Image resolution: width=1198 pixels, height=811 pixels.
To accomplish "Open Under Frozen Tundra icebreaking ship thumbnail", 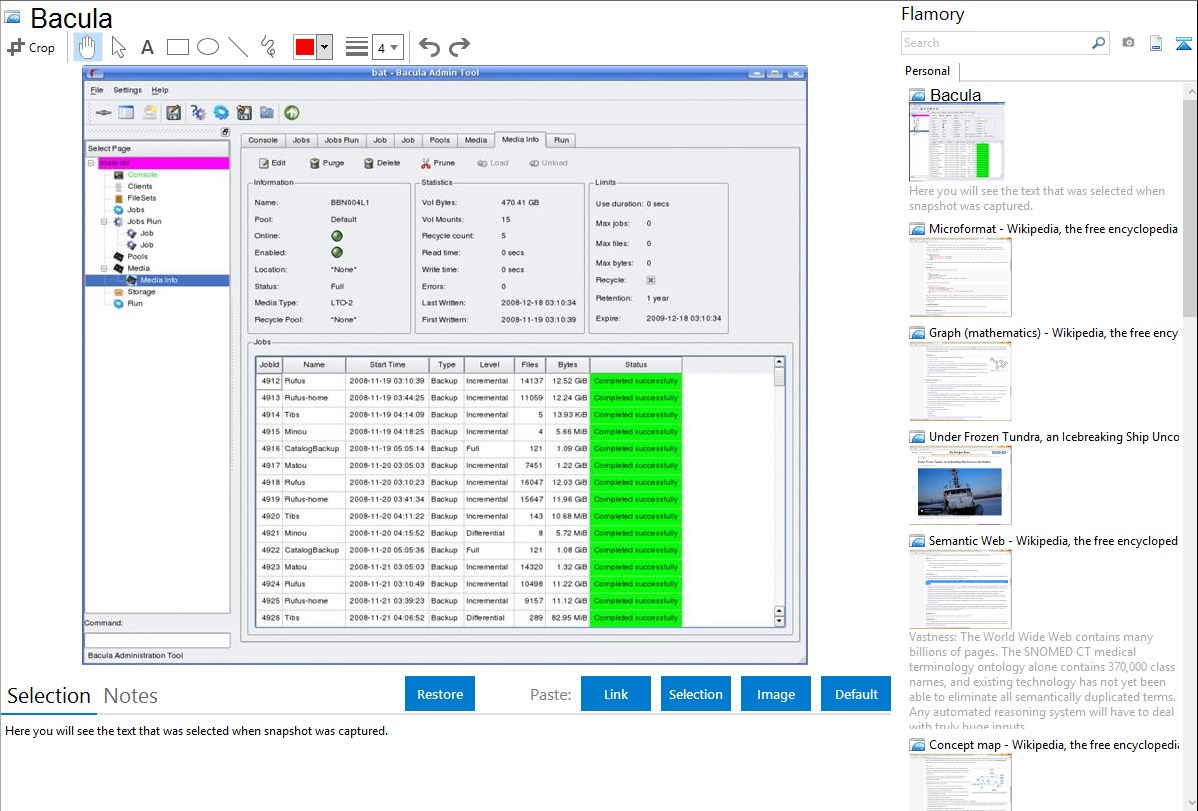I will [x=960, y=485].
